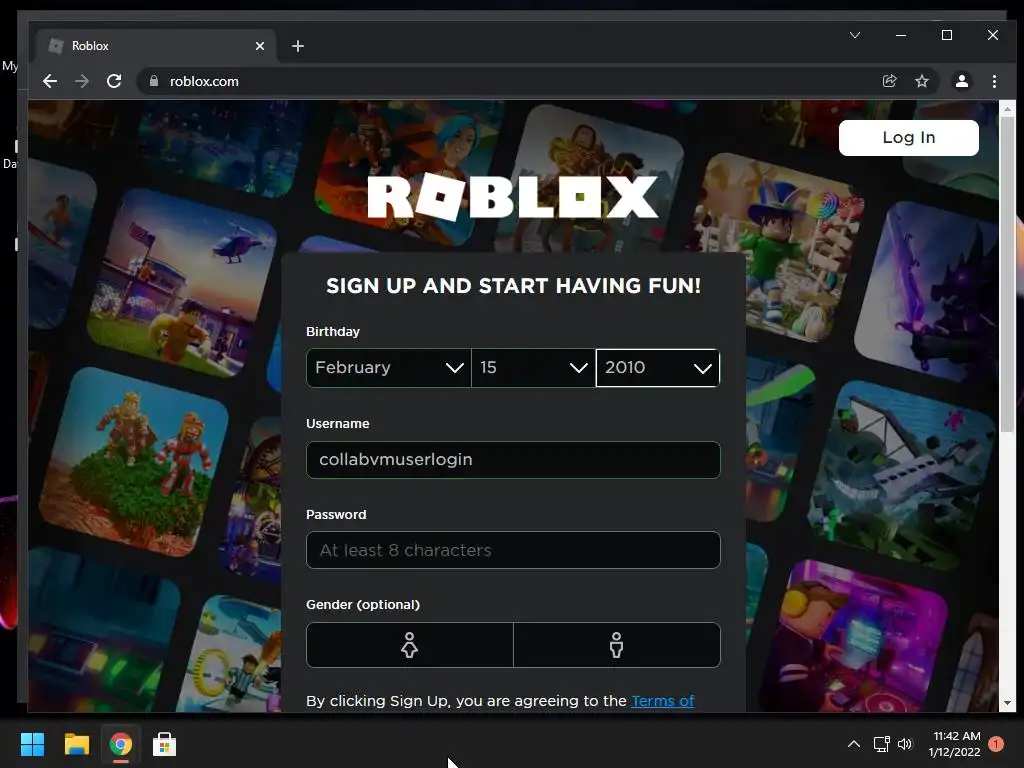Open the Windows Start menu
This screenshot has height=768, width=1024.
pos(32,744)
